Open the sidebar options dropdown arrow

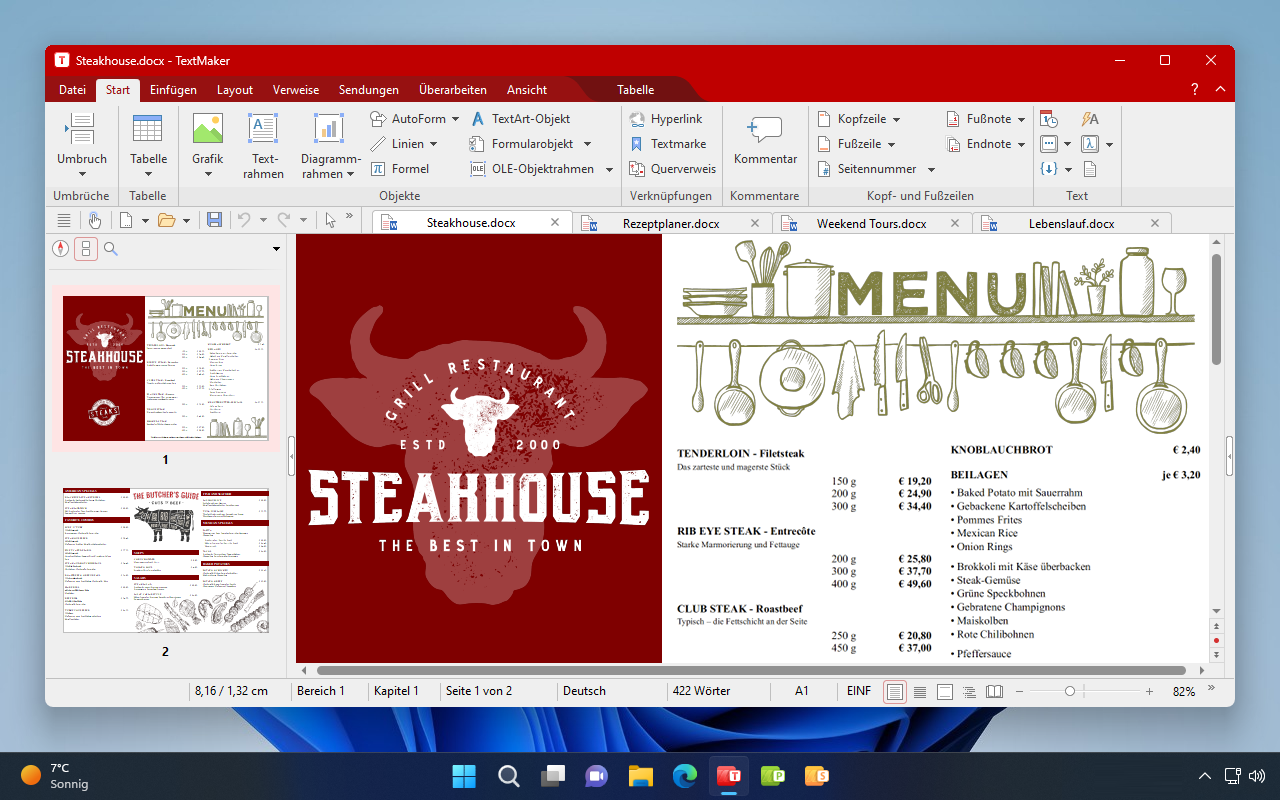277,249
